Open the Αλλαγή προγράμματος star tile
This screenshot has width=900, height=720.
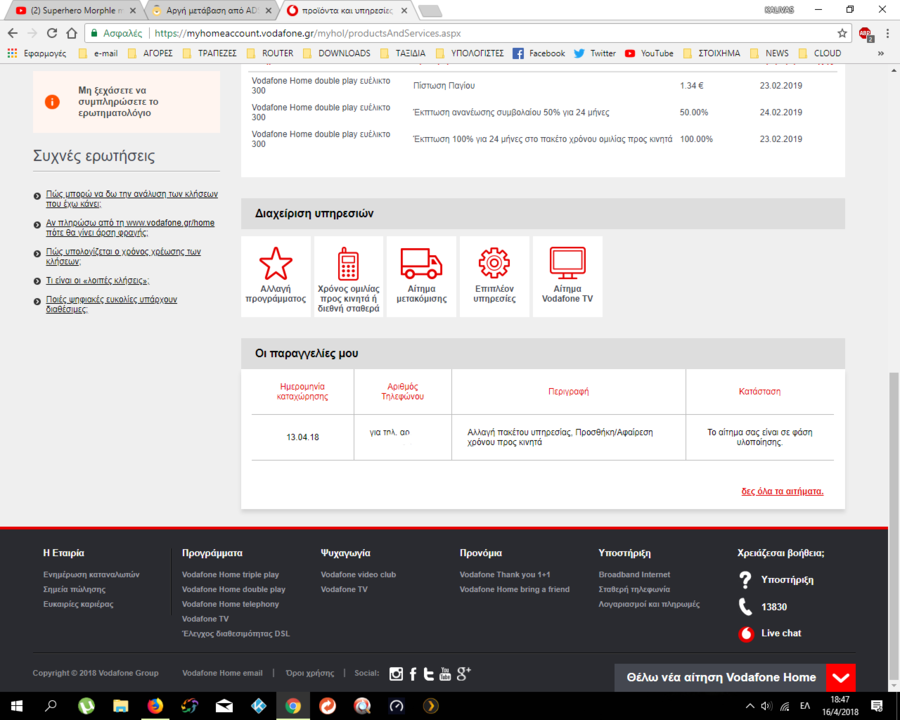click(276, 276)
